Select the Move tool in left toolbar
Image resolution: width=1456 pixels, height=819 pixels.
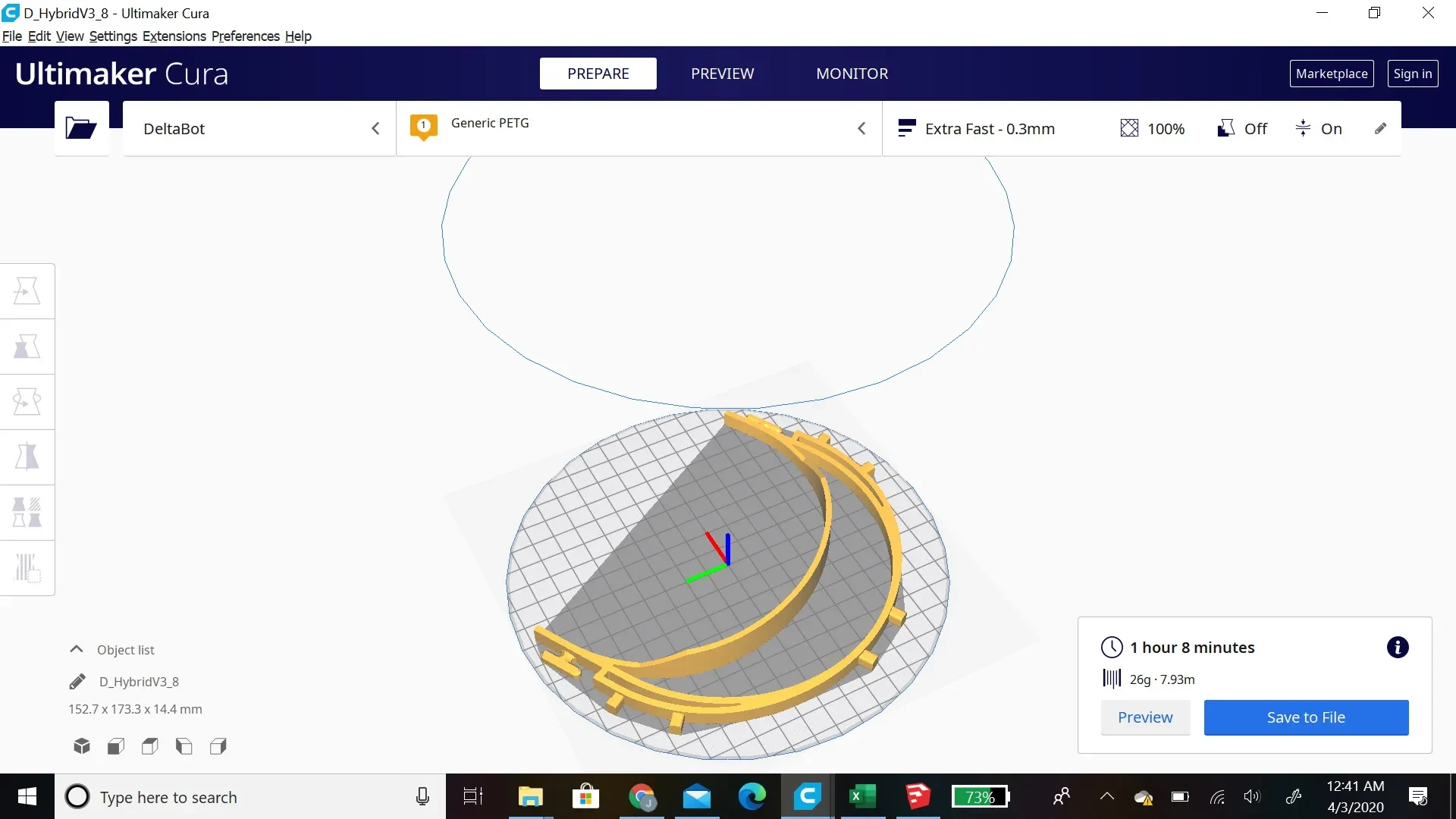[x=27, y=291]
